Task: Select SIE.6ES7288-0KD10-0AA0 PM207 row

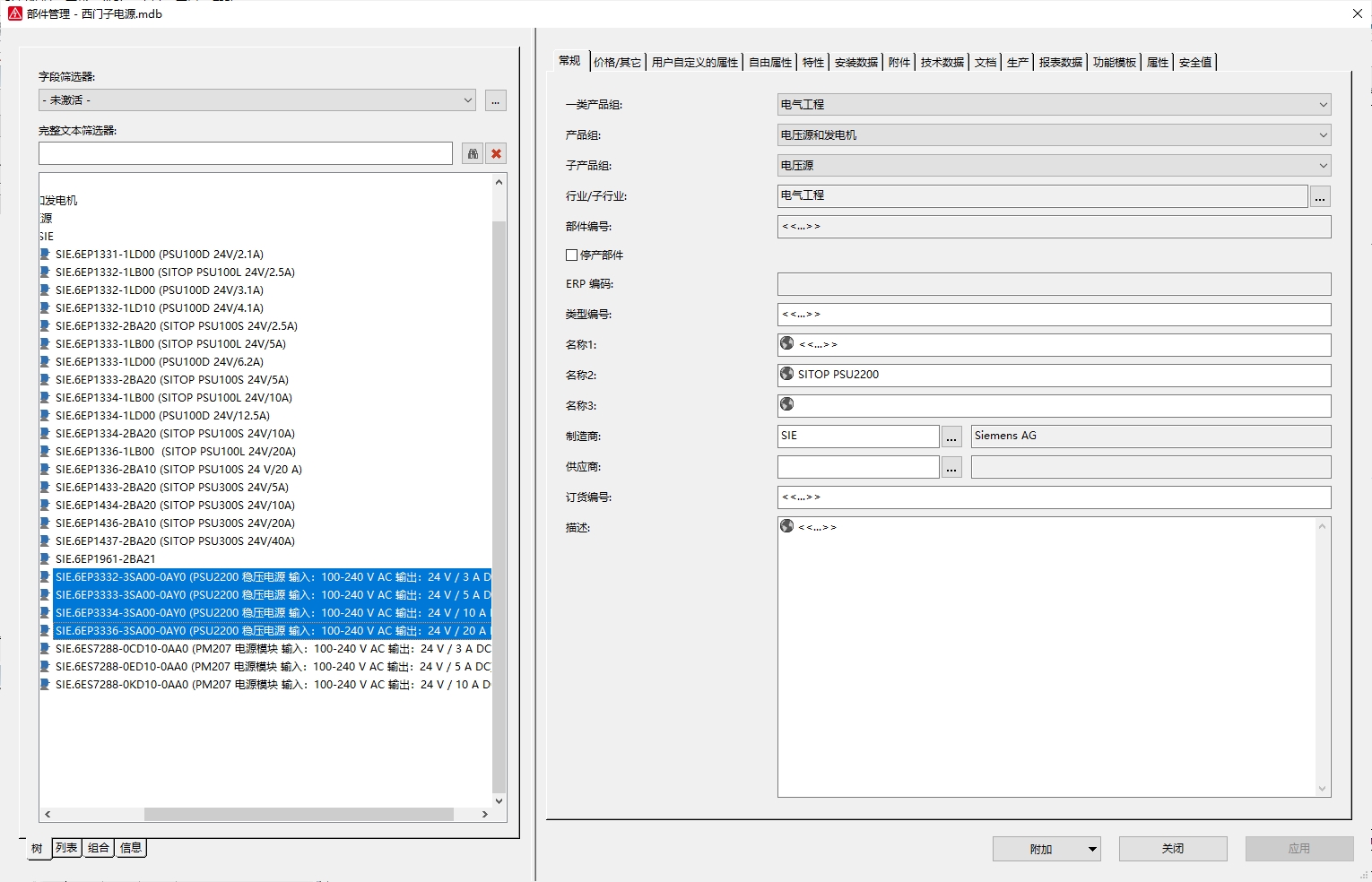Action: click(273, 684)
